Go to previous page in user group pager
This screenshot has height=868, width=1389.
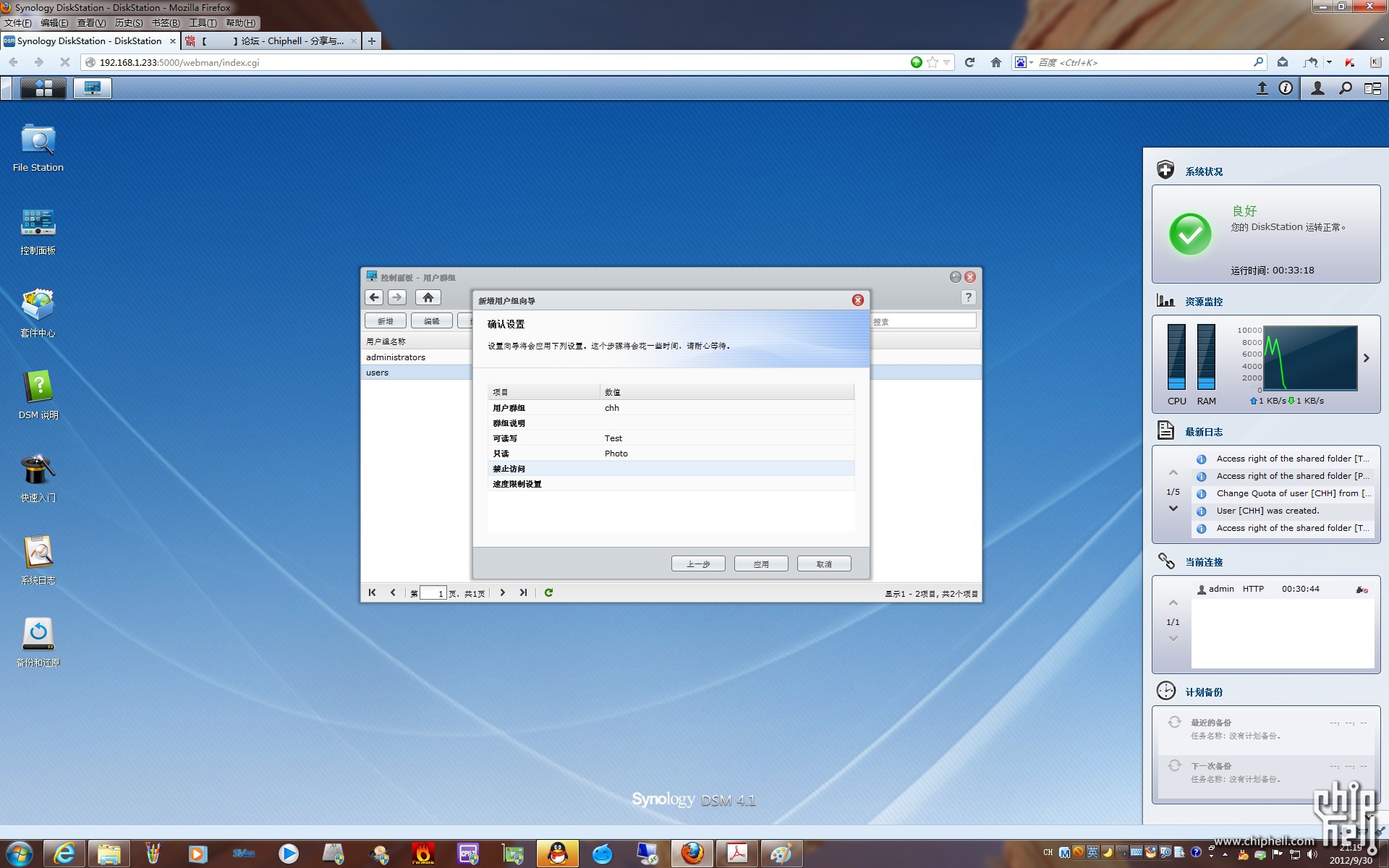(x=393, y=592)
